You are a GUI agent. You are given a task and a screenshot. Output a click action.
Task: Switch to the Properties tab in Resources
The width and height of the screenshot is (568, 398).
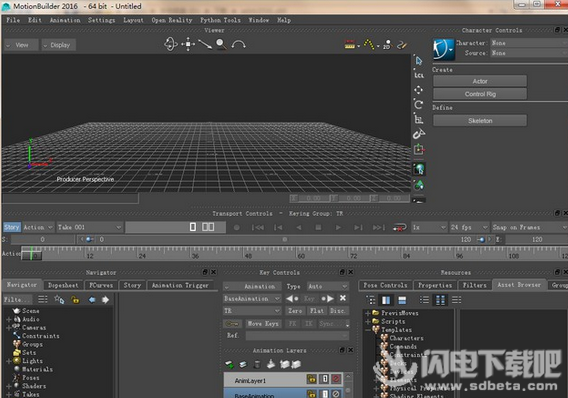tap(435, 285)
